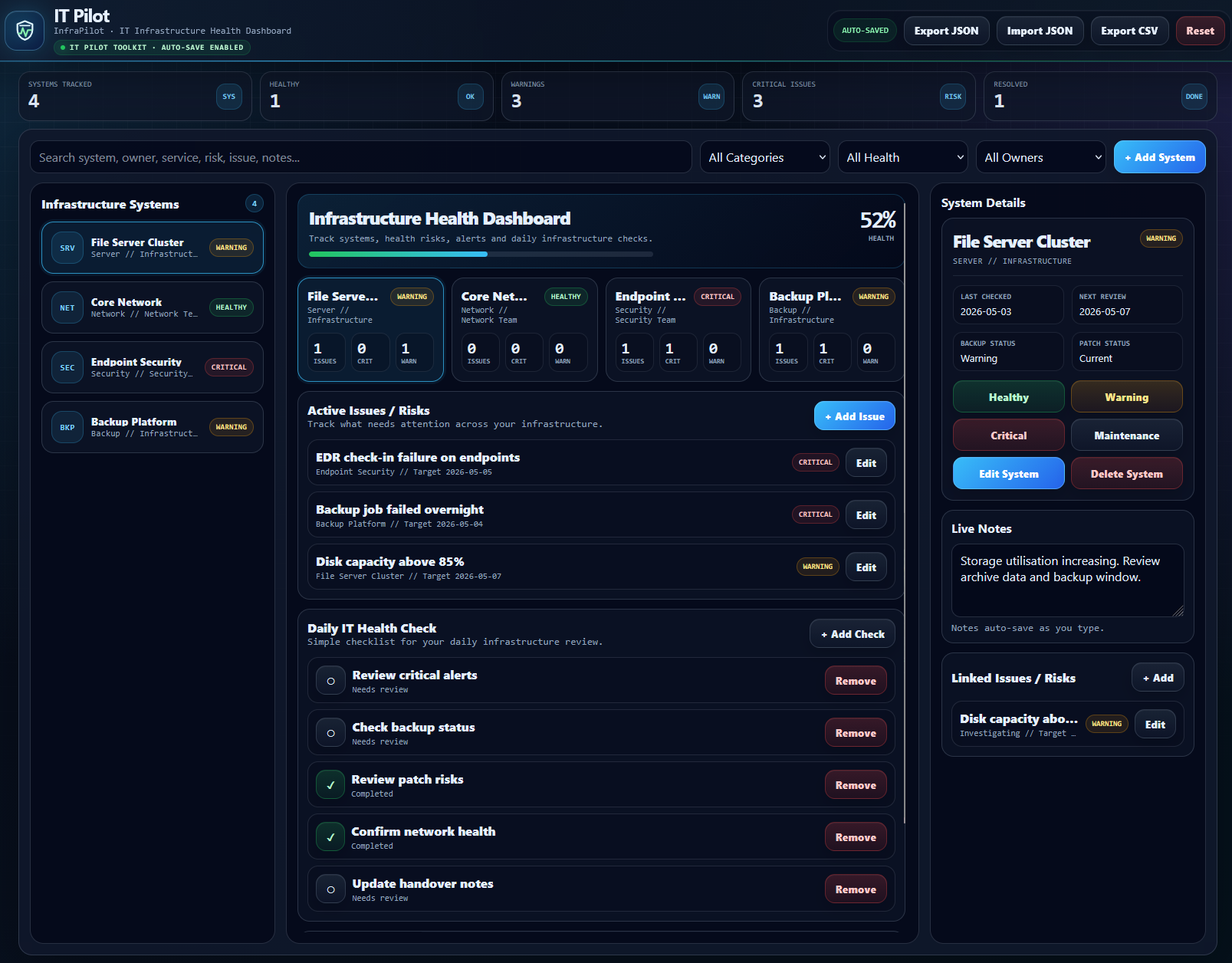Open the All Categories dropdown
Image resolution: width=1232 pixels, height=963 pixels.
[x=764, y=157]
